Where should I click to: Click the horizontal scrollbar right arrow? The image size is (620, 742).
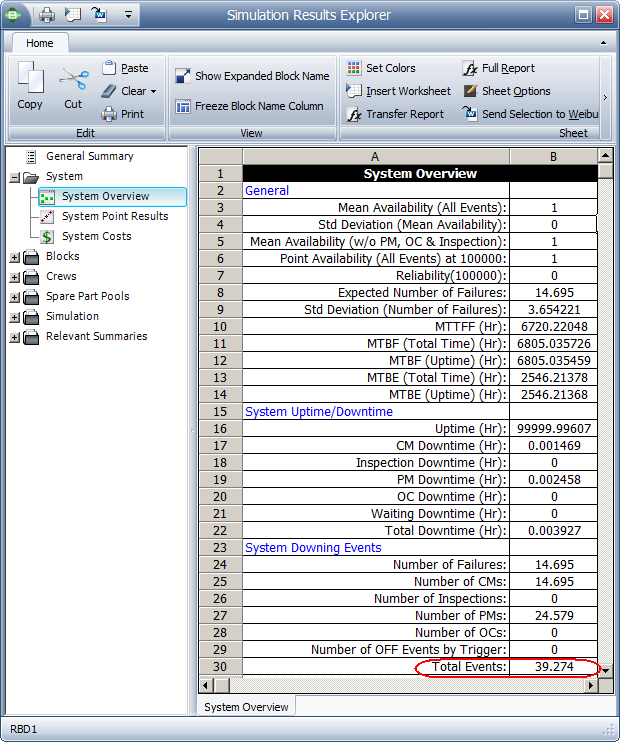point(591,685)
